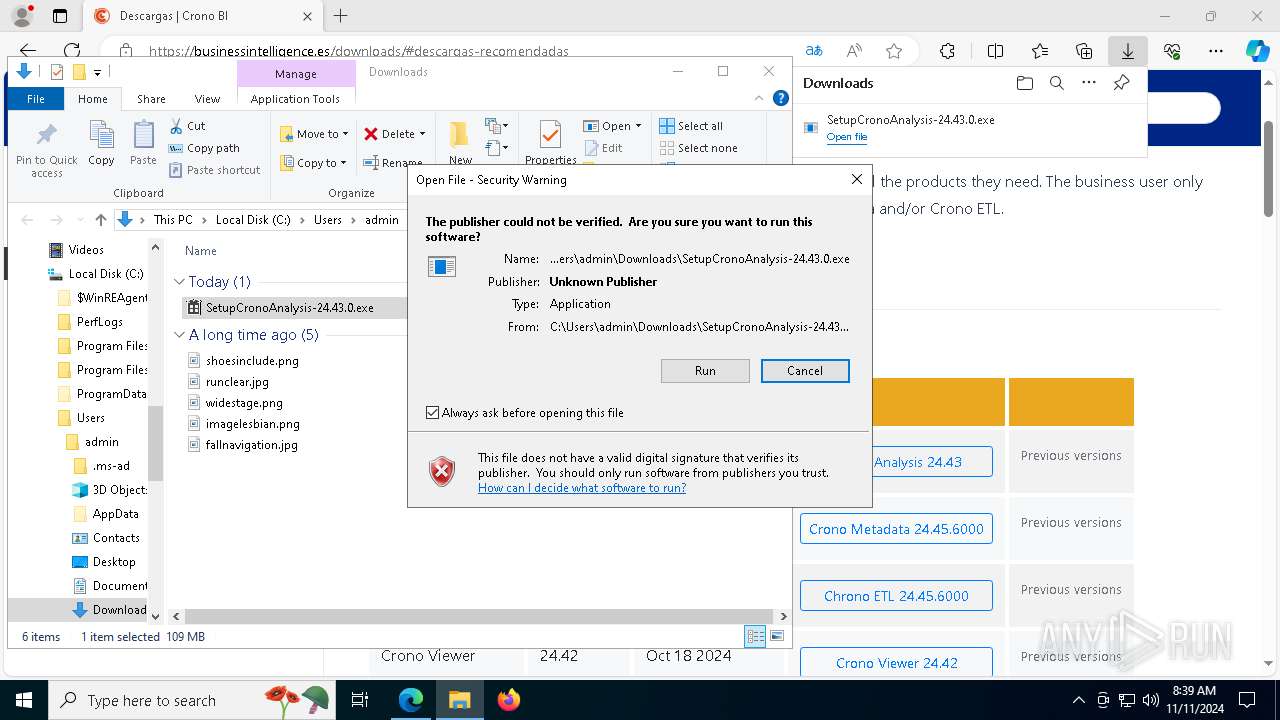Refresh the Edge page

[72, 51]
